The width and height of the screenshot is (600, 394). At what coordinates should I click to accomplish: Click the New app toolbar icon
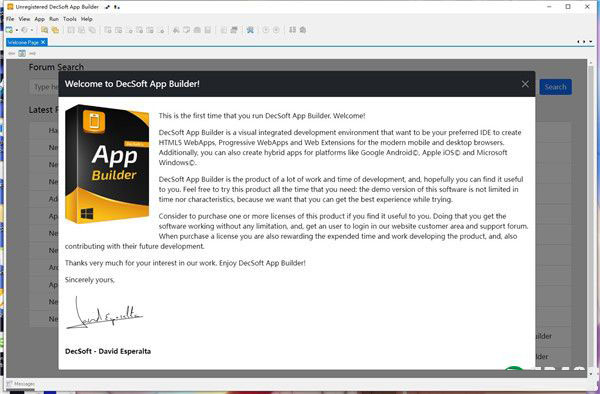9,30
